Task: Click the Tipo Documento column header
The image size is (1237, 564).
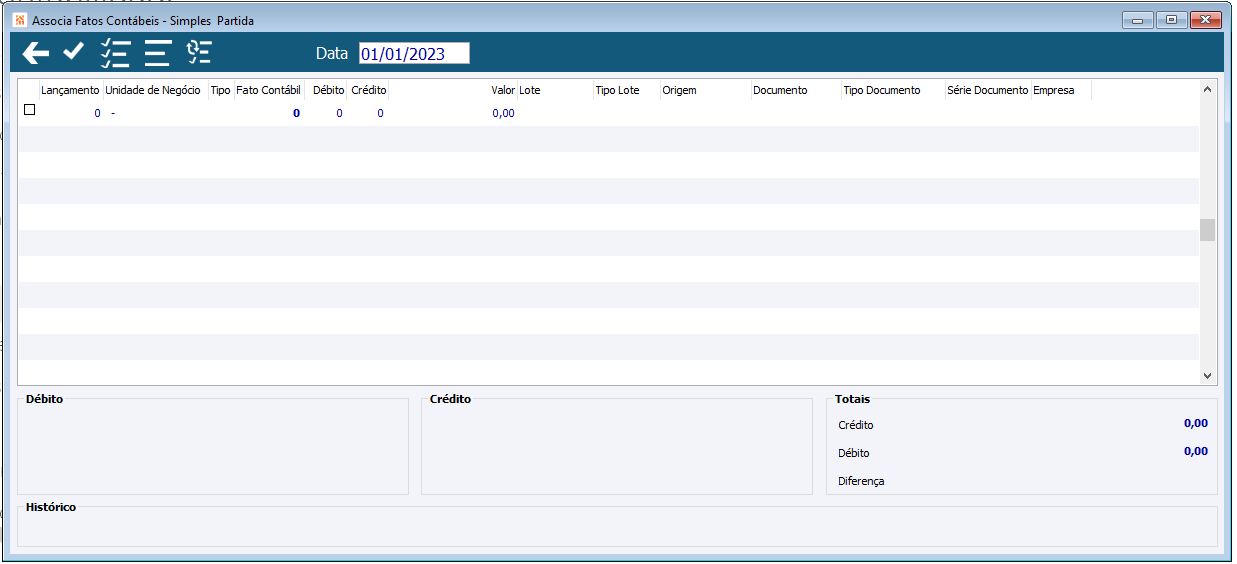Action: pos(893,90)
